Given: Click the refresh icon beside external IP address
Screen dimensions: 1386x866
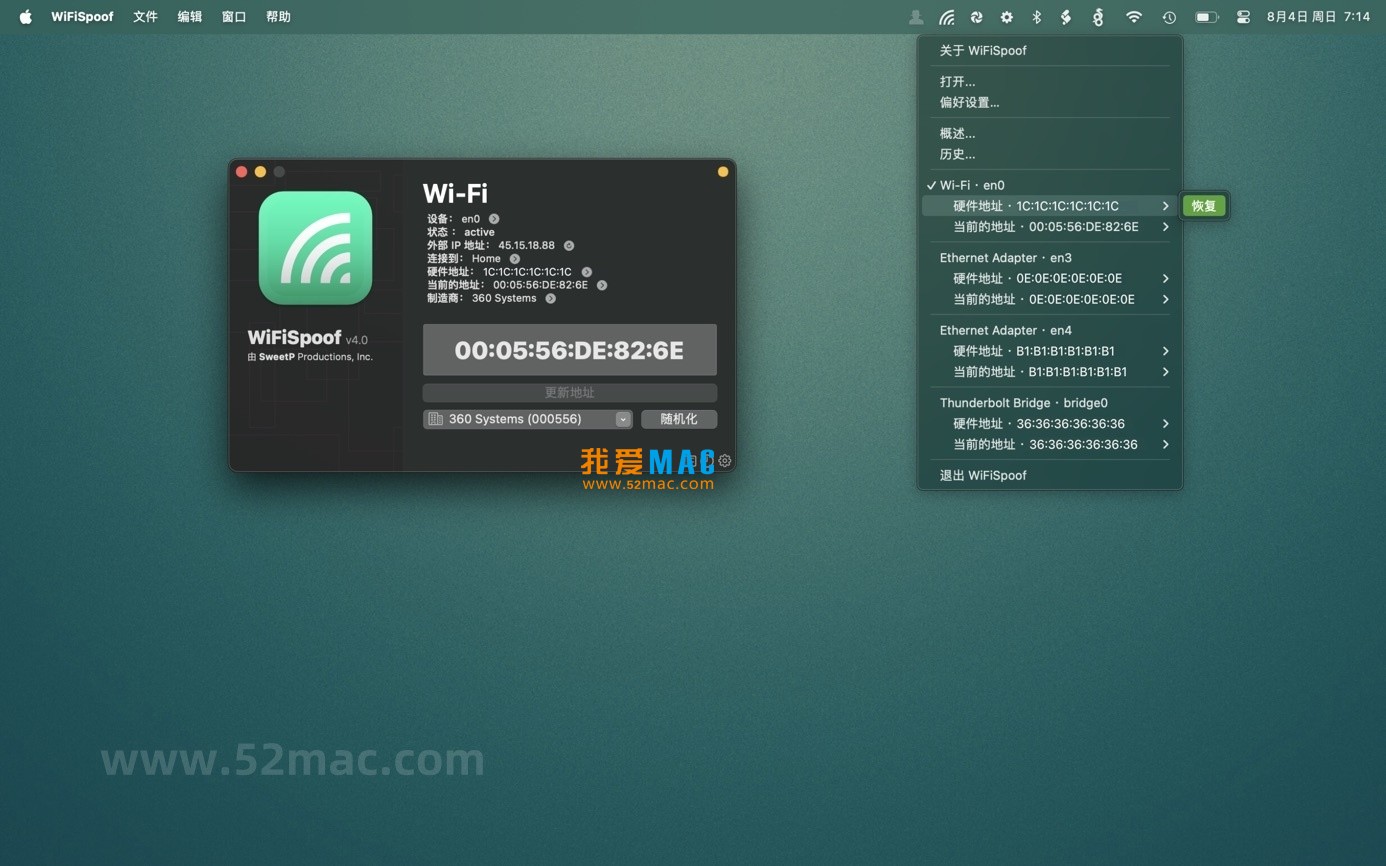Looking at the screenshot, I should [569, 245].
